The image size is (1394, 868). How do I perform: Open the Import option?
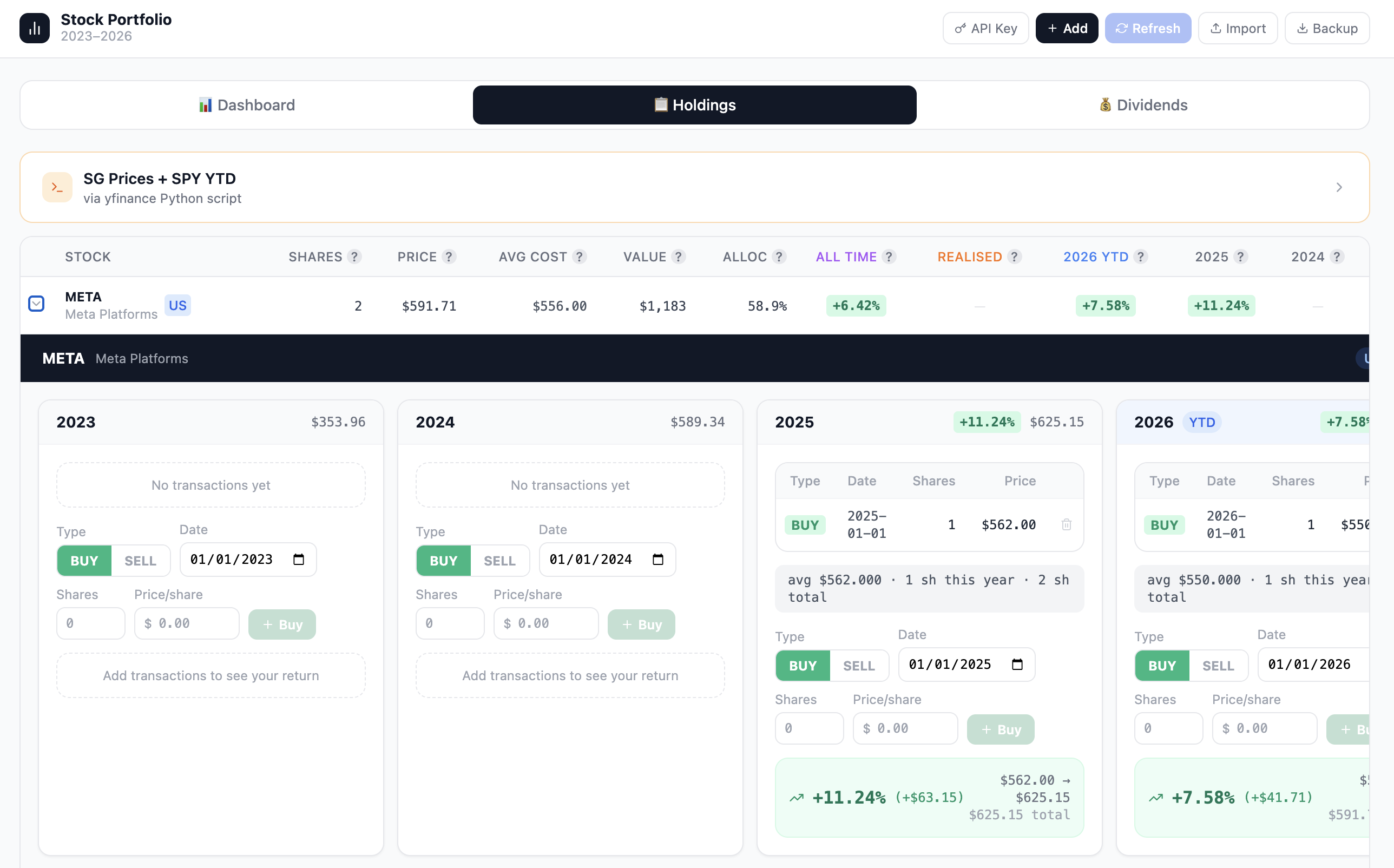(x=1237, y=28)
